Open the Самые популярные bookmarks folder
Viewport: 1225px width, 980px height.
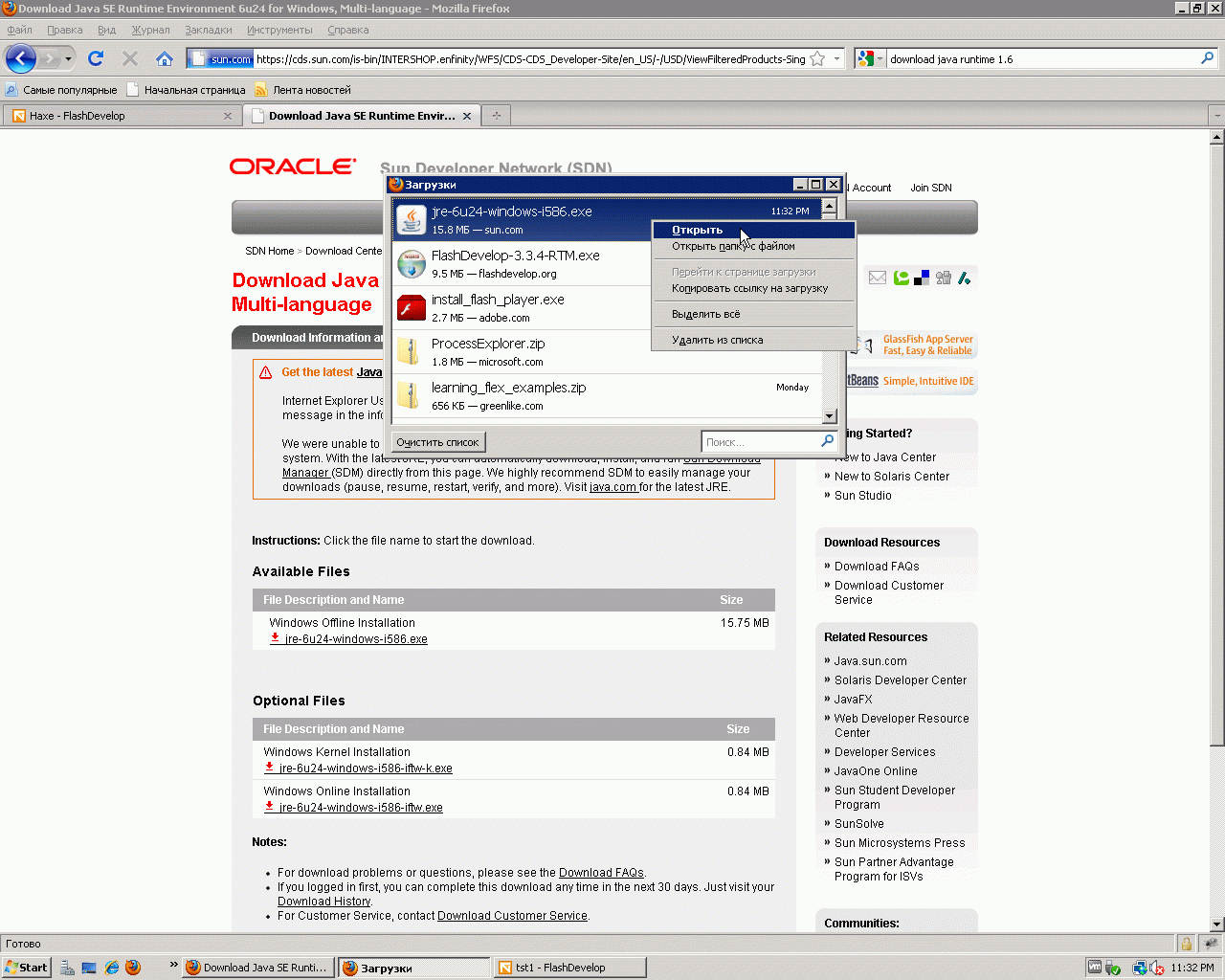(61, 90)
